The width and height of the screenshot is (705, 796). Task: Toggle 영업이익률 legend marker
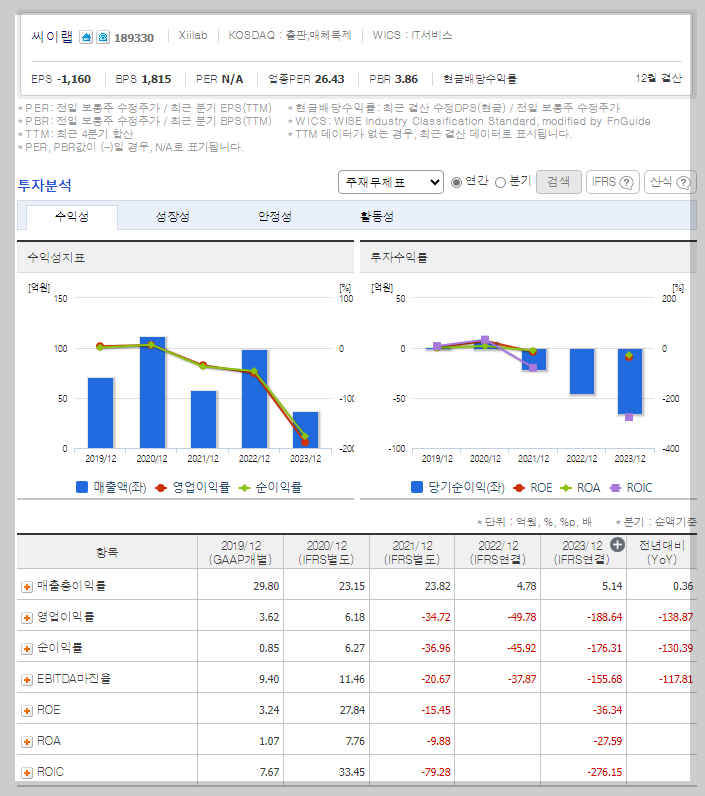coord(161,488)
